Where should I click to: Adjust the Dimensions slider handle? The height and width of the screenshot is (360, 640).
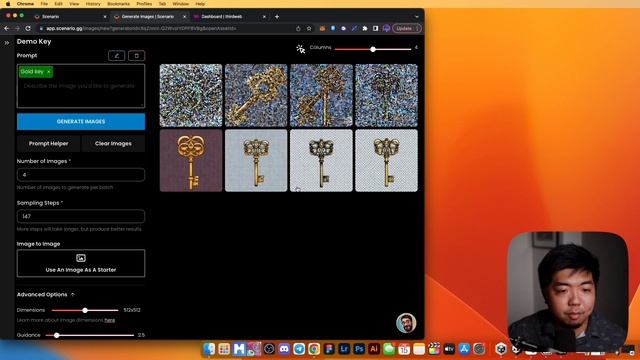pos(85,310)
